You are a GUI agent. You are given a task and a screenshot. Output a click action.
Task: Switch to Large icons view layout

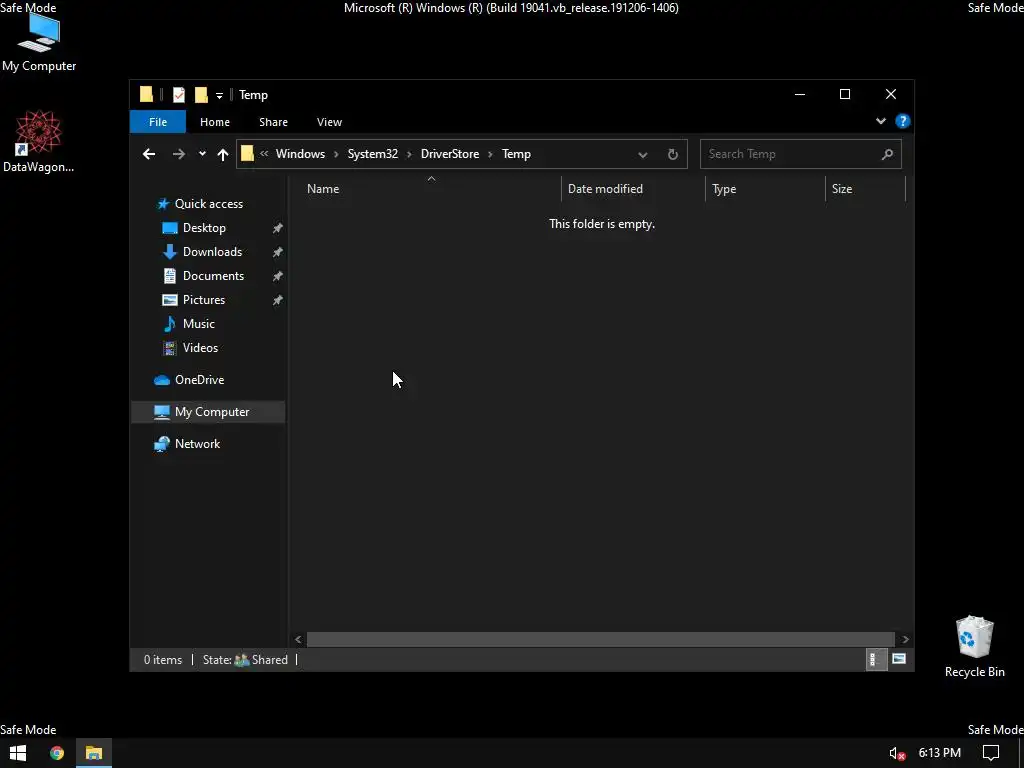pos(899,659)
